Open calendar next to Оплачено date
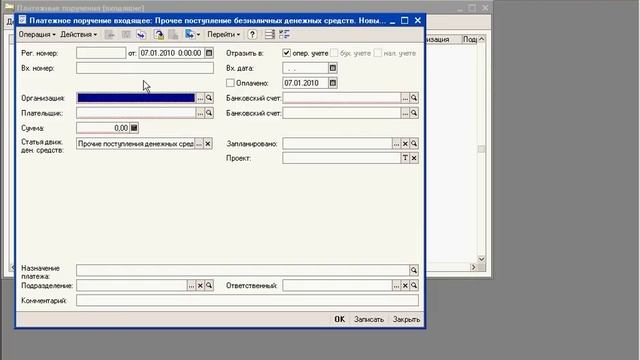Viewport: 640px width, 360px height. (333, 83)
